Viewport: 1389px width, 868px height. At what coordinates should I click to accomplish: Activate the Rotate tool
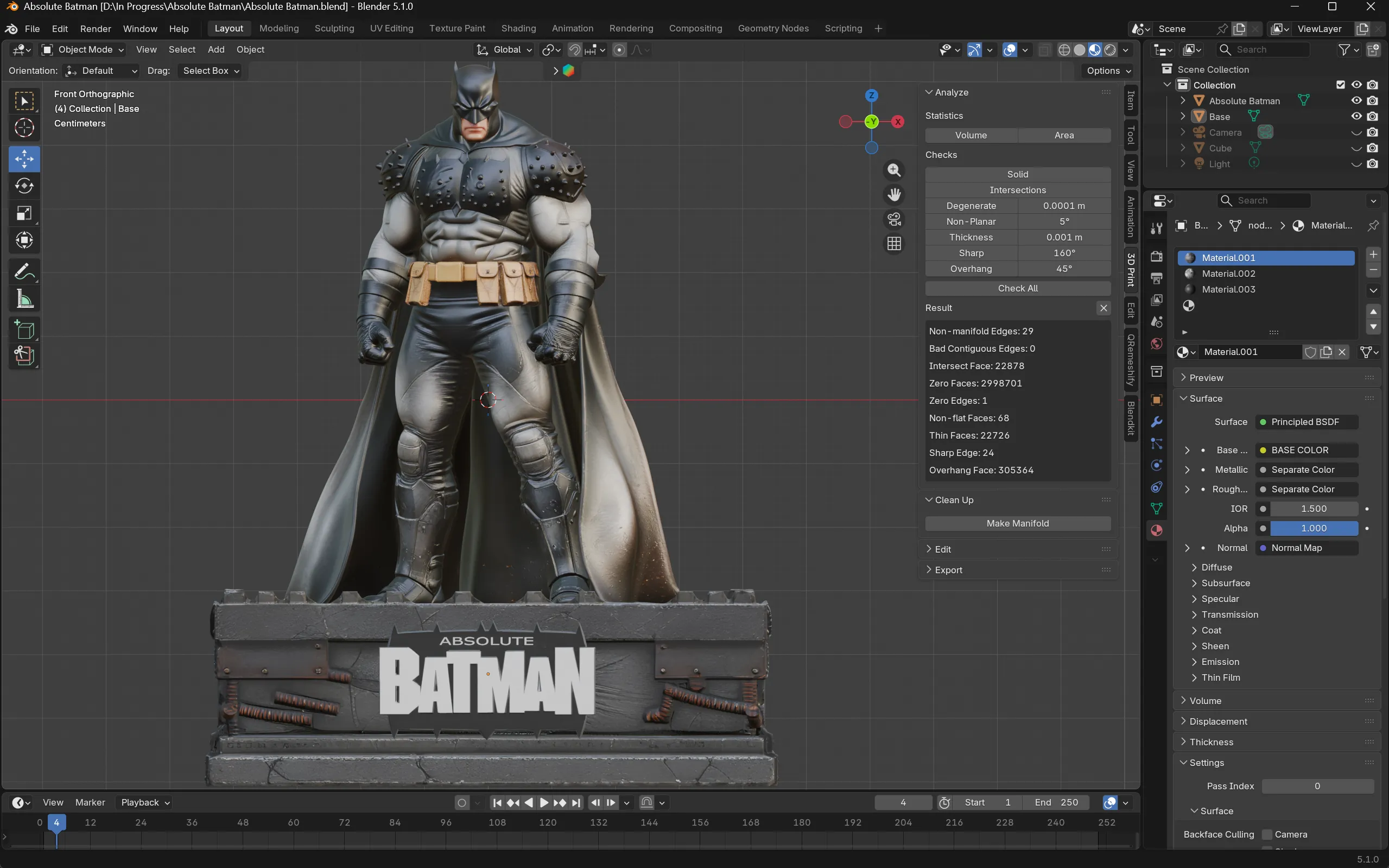[x=24, y=186]
